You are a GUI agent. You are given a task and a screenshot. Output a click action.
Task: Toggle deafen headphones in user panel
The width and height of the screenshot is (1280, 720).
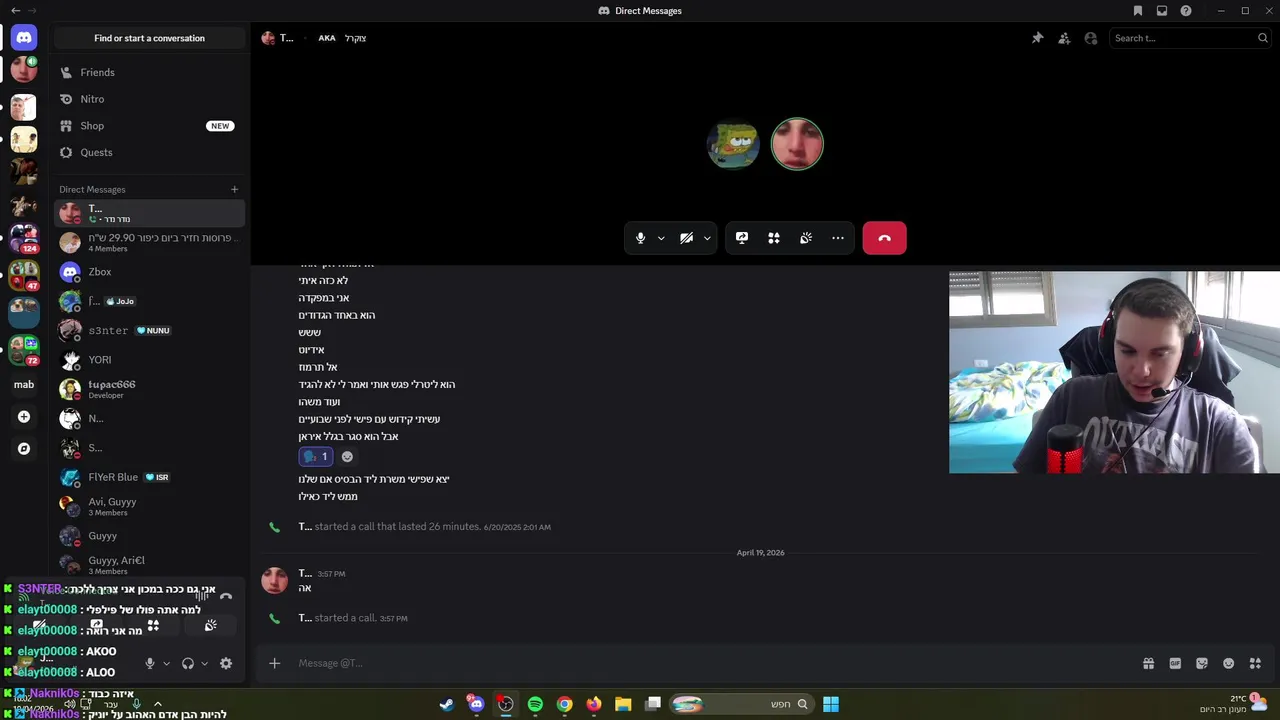point(187,663)
